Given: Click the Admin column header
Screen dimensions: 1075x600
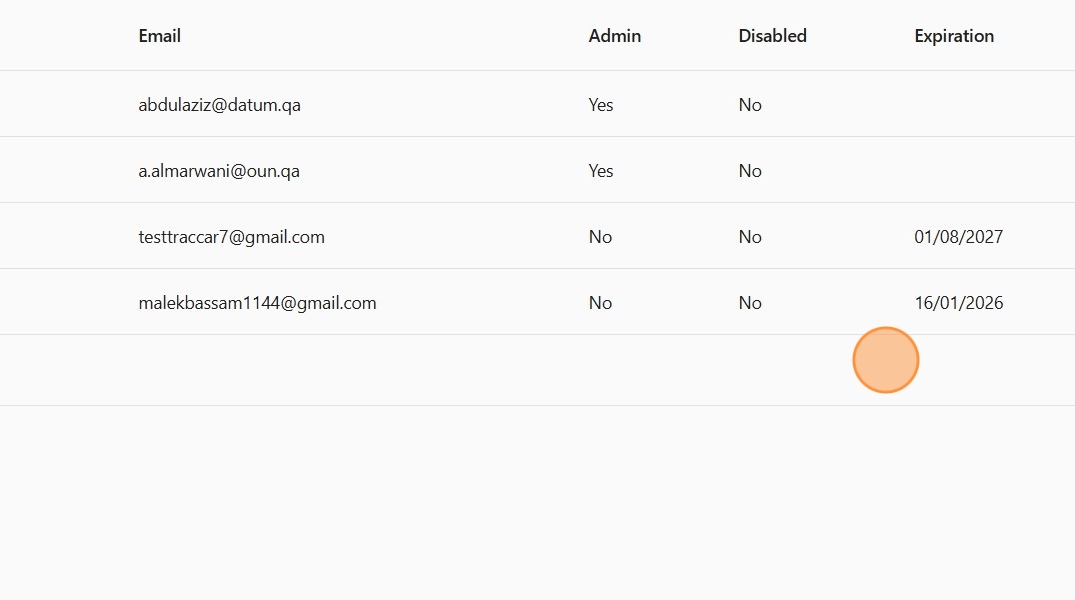Looking at the screenshot, I should (x=615, y=36).
